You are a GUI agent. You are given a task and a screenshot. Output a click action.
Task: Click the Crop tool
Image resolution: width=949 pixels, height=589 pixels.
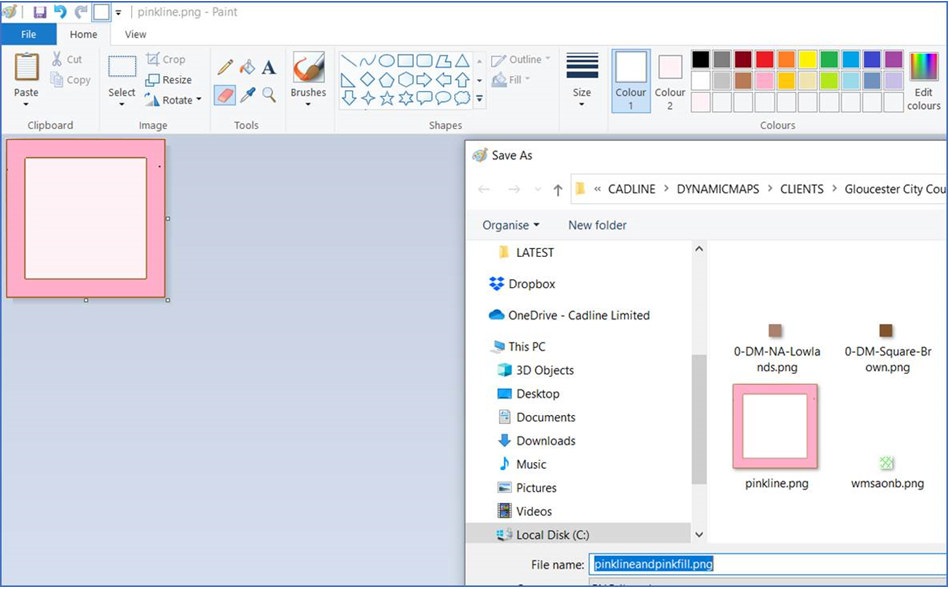pyautogui.click(x=166, y=59)
